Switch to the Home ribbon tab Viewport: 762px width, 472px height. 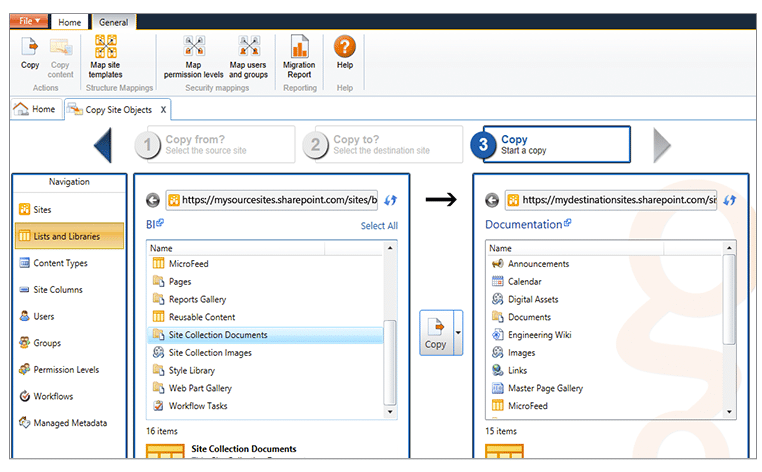(x=69, y=22)
